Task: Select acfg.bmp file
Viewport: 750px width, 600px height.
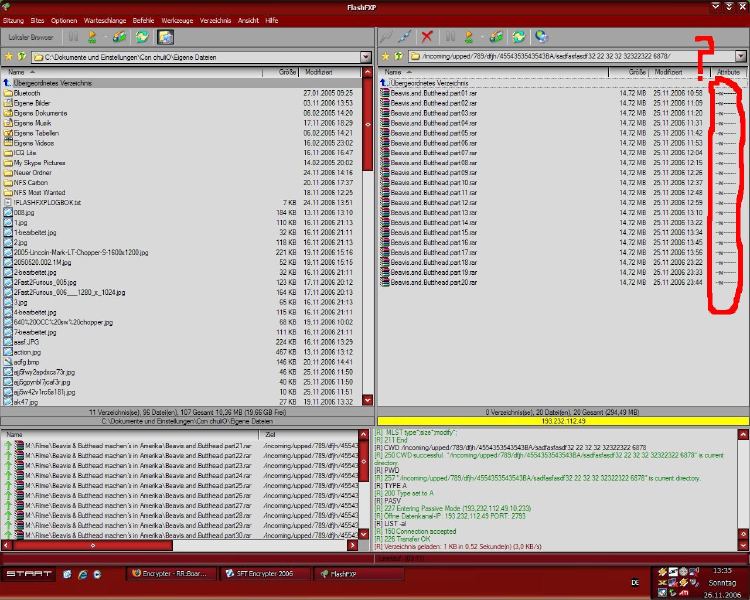Action: (x=26, y=362)
